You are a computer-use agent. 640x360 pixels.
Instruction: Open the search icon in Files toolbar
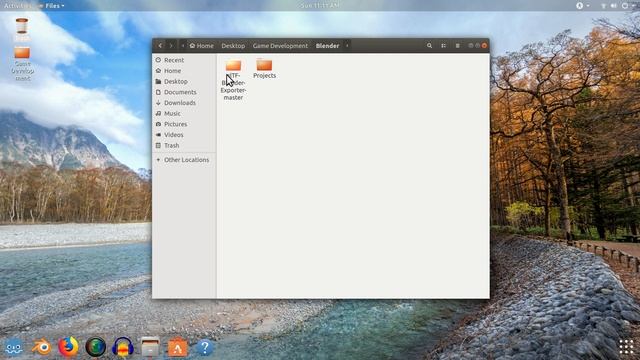pos(429,46)
